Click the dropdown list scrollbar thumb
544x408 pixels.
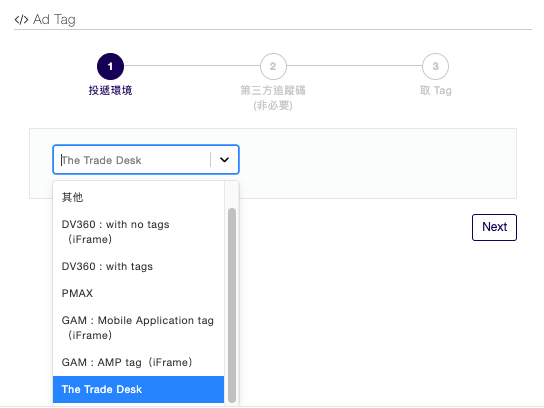click(x=232, y=305)
